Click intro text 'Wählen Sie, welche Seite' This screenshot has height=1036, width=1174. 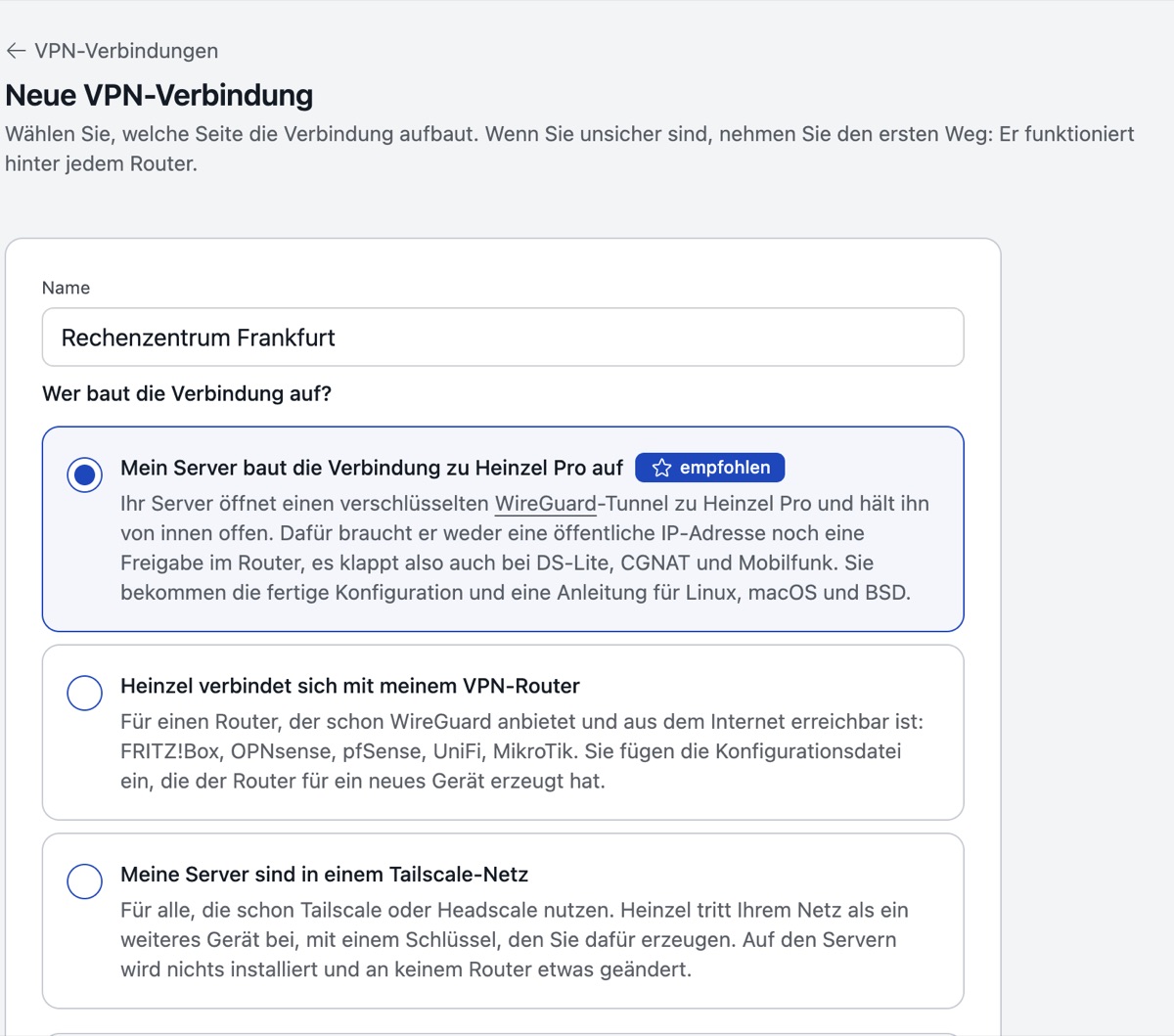pyautogui.click(x=569, y=149)
